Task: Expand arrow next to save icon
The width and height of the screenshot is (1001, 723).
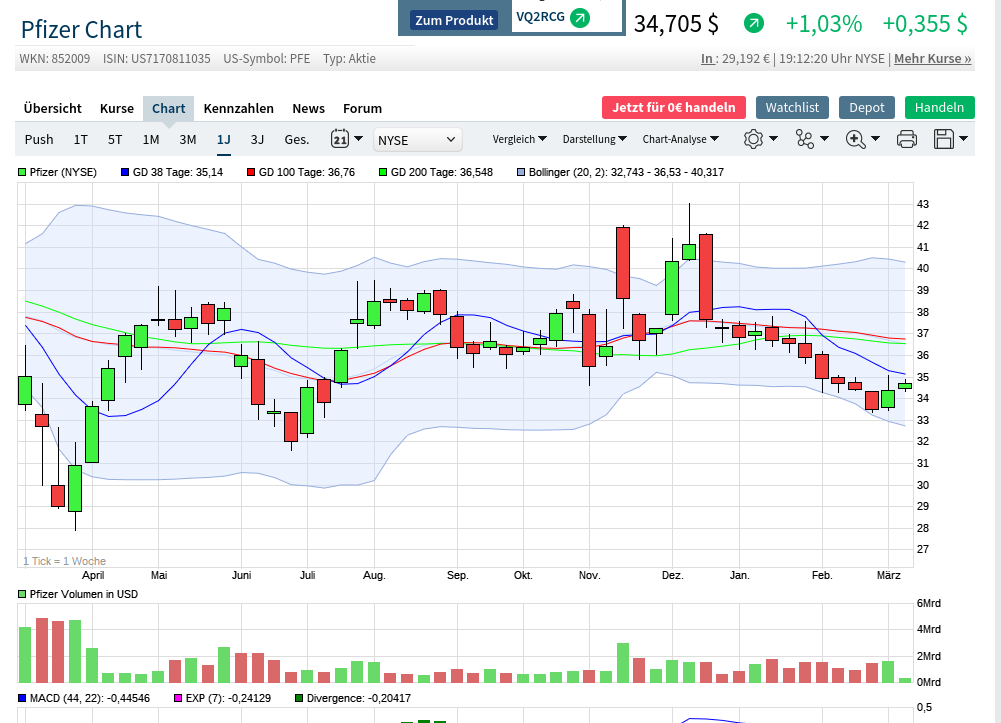Action: click(x=963, y=138)
